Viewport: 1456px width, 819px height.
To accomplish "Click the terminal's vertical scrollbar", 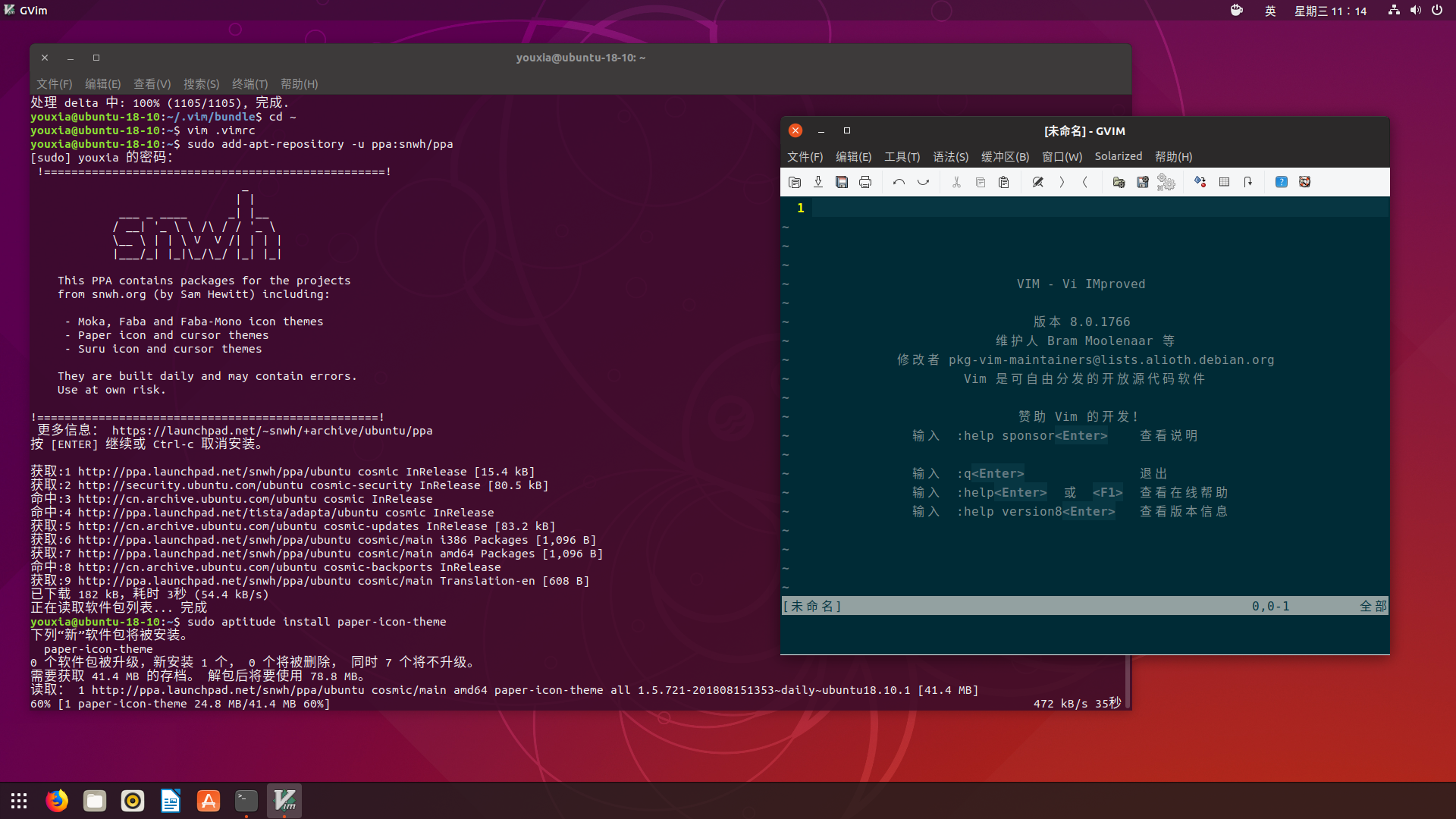I will coord(1128,681).
